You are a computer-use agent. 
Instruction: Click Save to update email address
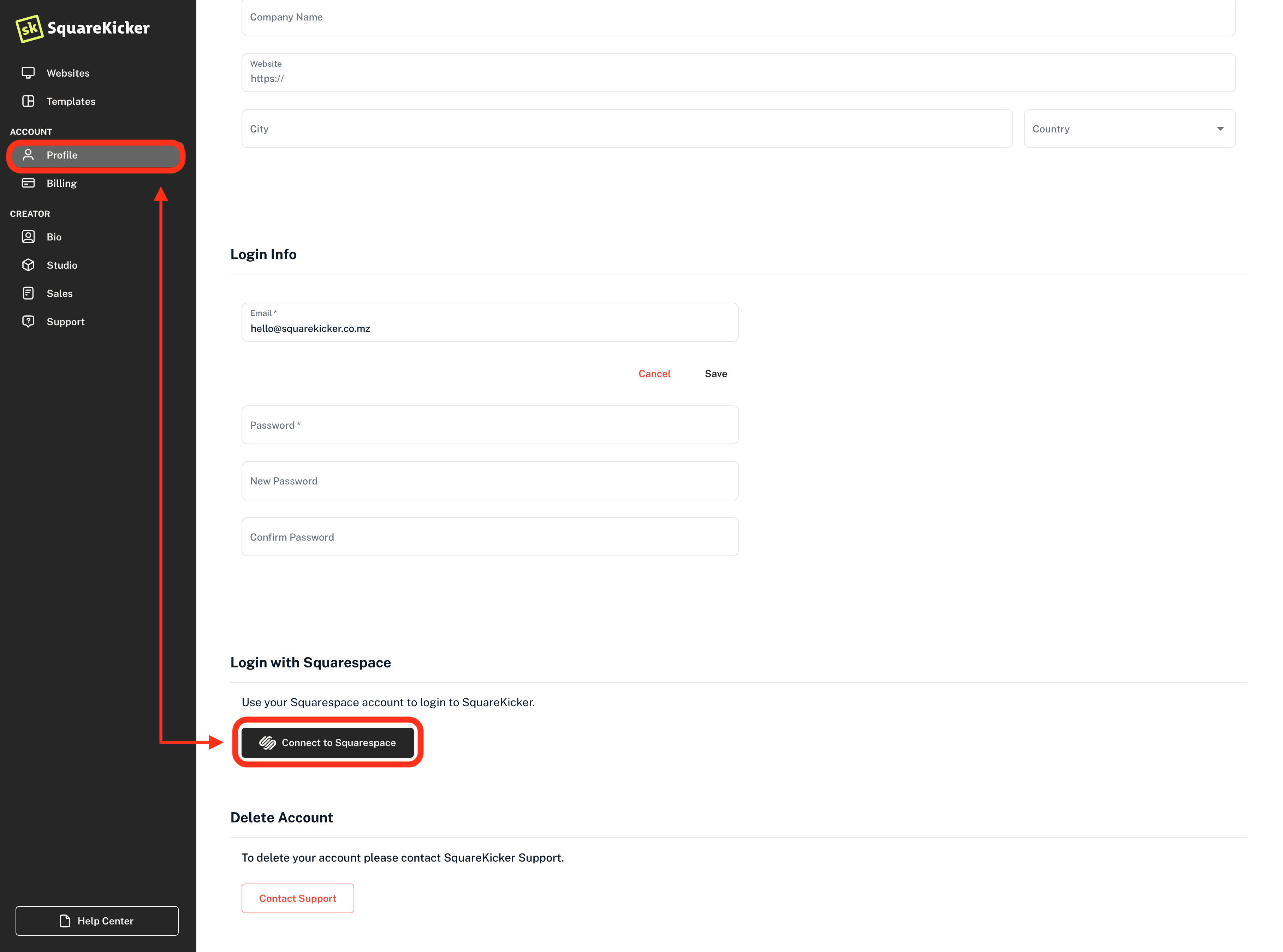tap(716, 373)
